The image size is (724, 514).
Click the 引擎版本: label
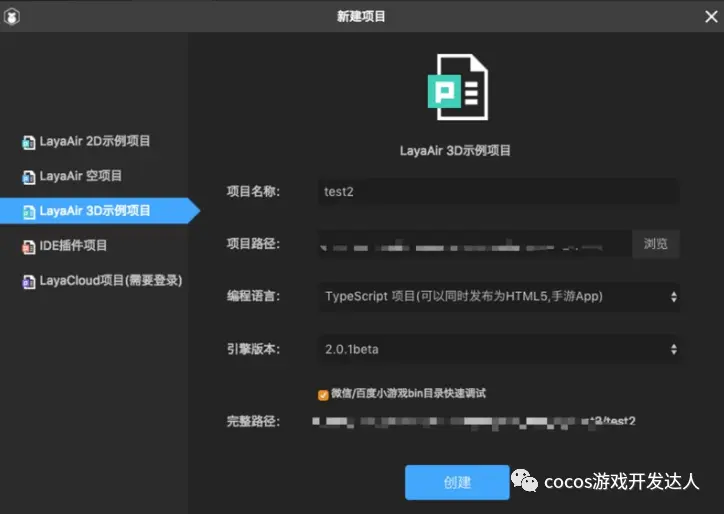tap(253, 349)
